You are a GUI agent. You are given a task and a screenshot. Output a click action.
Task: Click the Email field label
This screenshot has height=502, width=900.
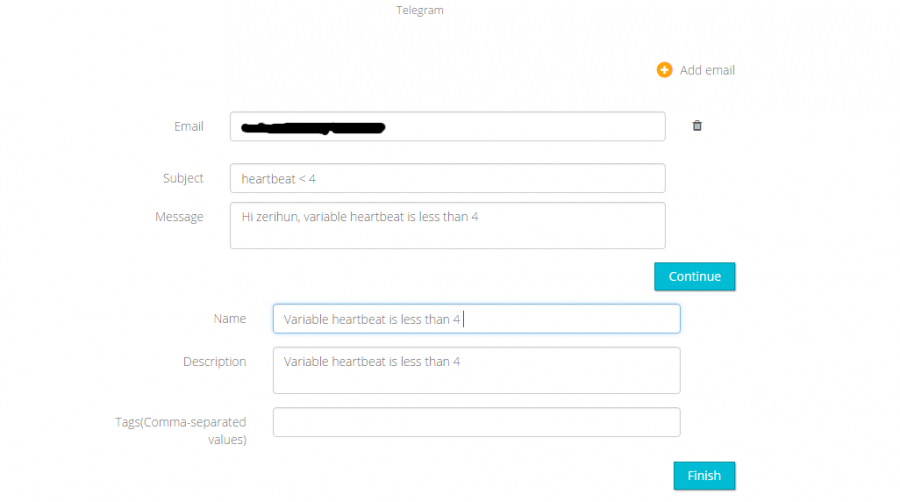tap(189, 127)
